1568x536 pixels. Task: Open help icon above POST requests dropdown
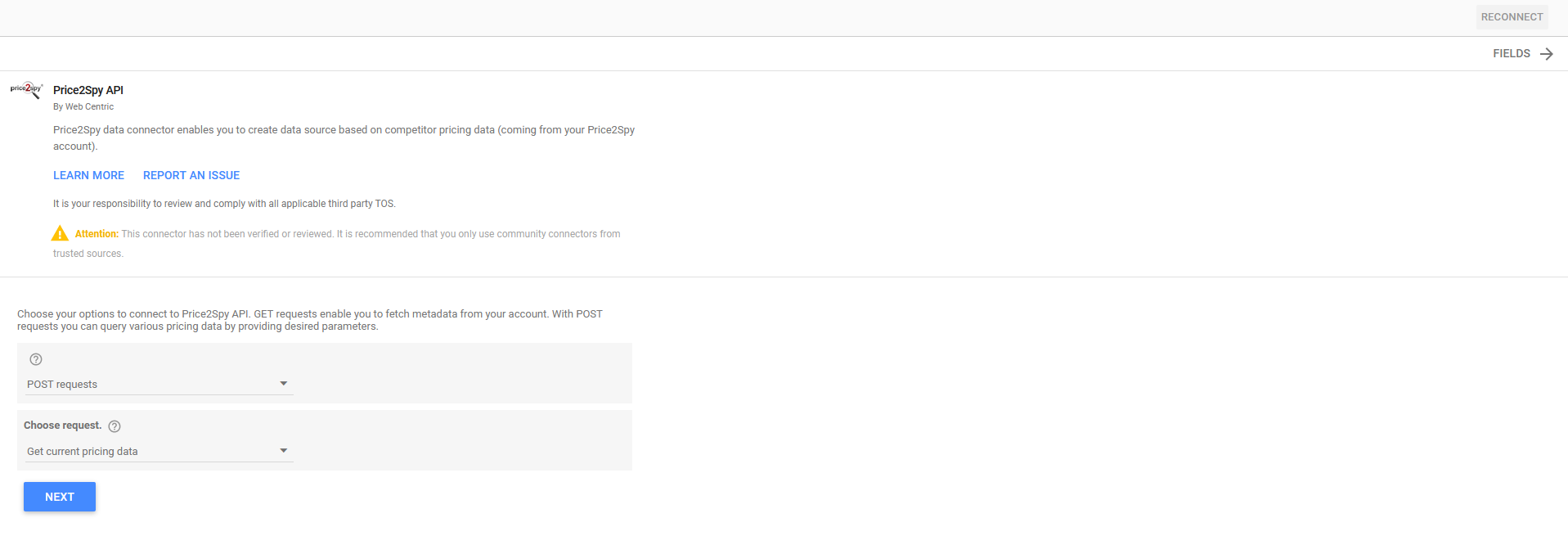36,359
